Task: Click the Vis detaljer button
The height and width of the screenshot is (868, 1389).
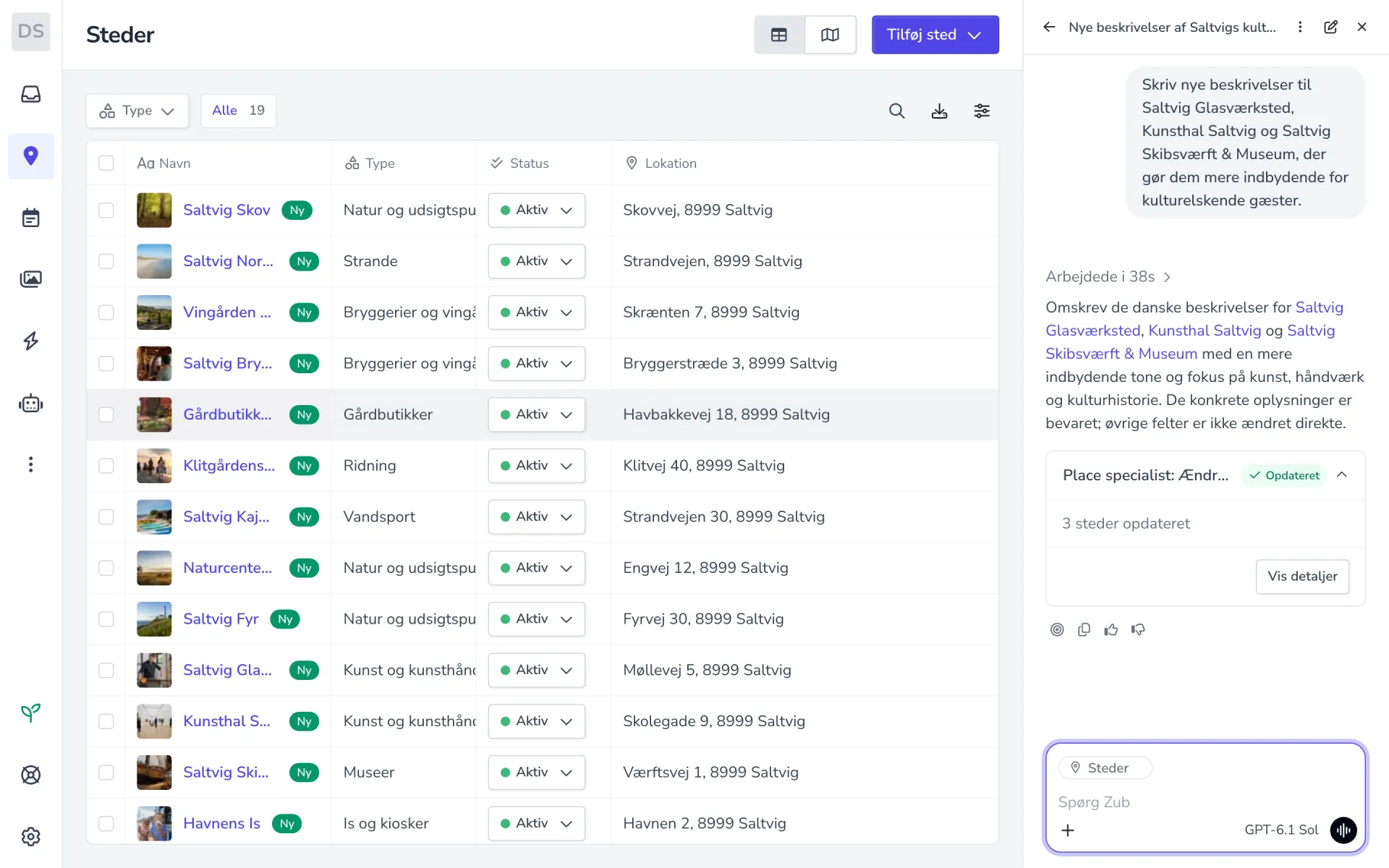Action: (x=1302, y=576)
